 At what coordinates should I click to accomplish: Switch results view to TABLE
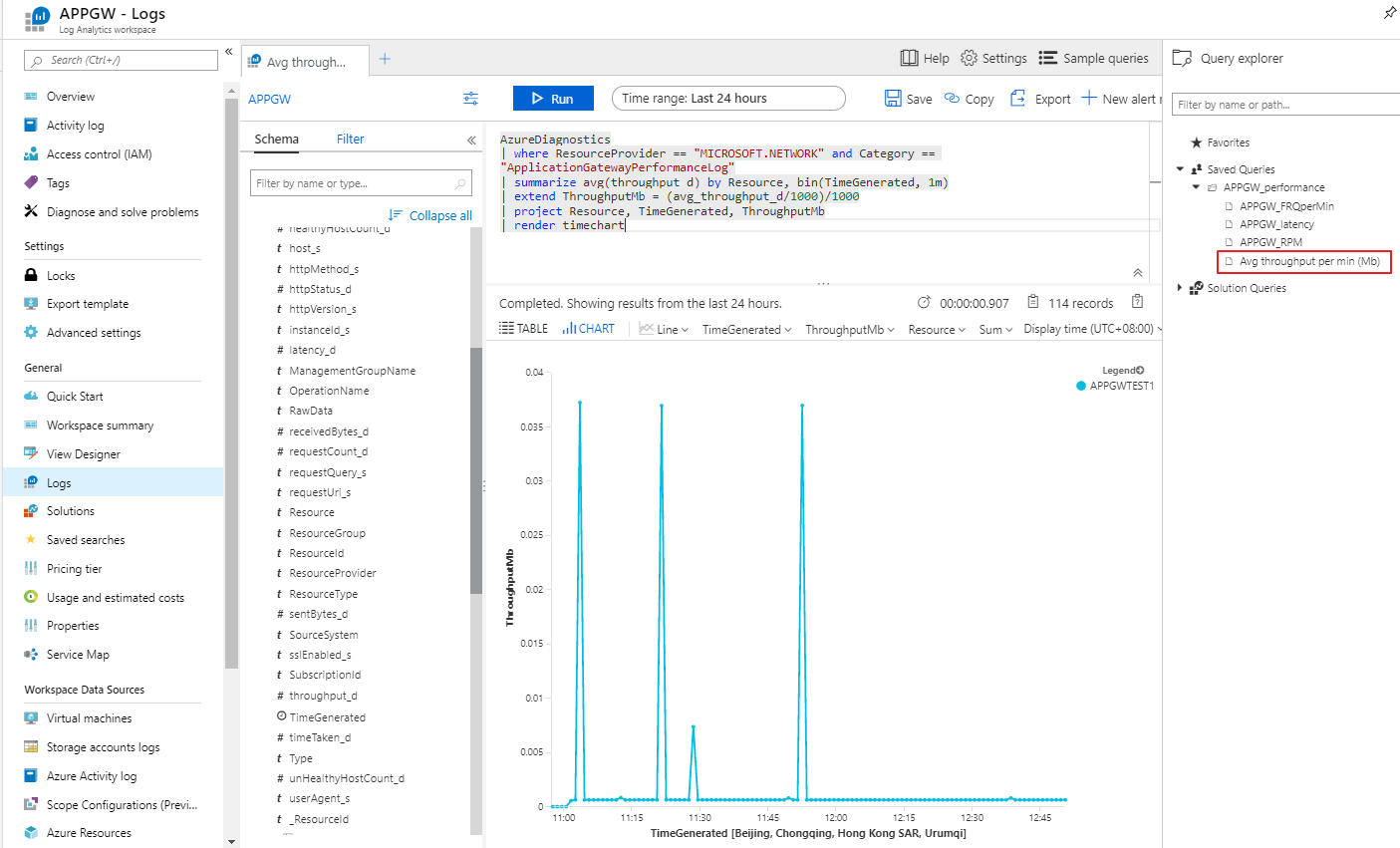click(x=523, y=329)
